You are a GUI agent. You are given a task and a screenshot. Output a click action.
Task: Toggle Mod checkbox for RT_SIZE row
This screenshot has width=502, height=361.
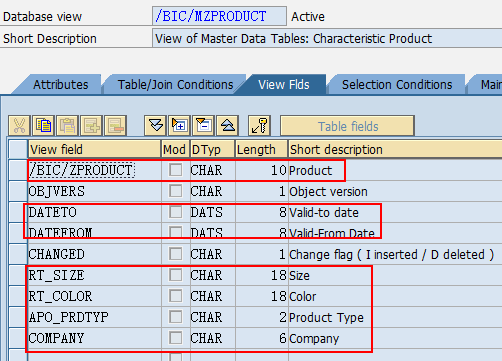point(175,275)
